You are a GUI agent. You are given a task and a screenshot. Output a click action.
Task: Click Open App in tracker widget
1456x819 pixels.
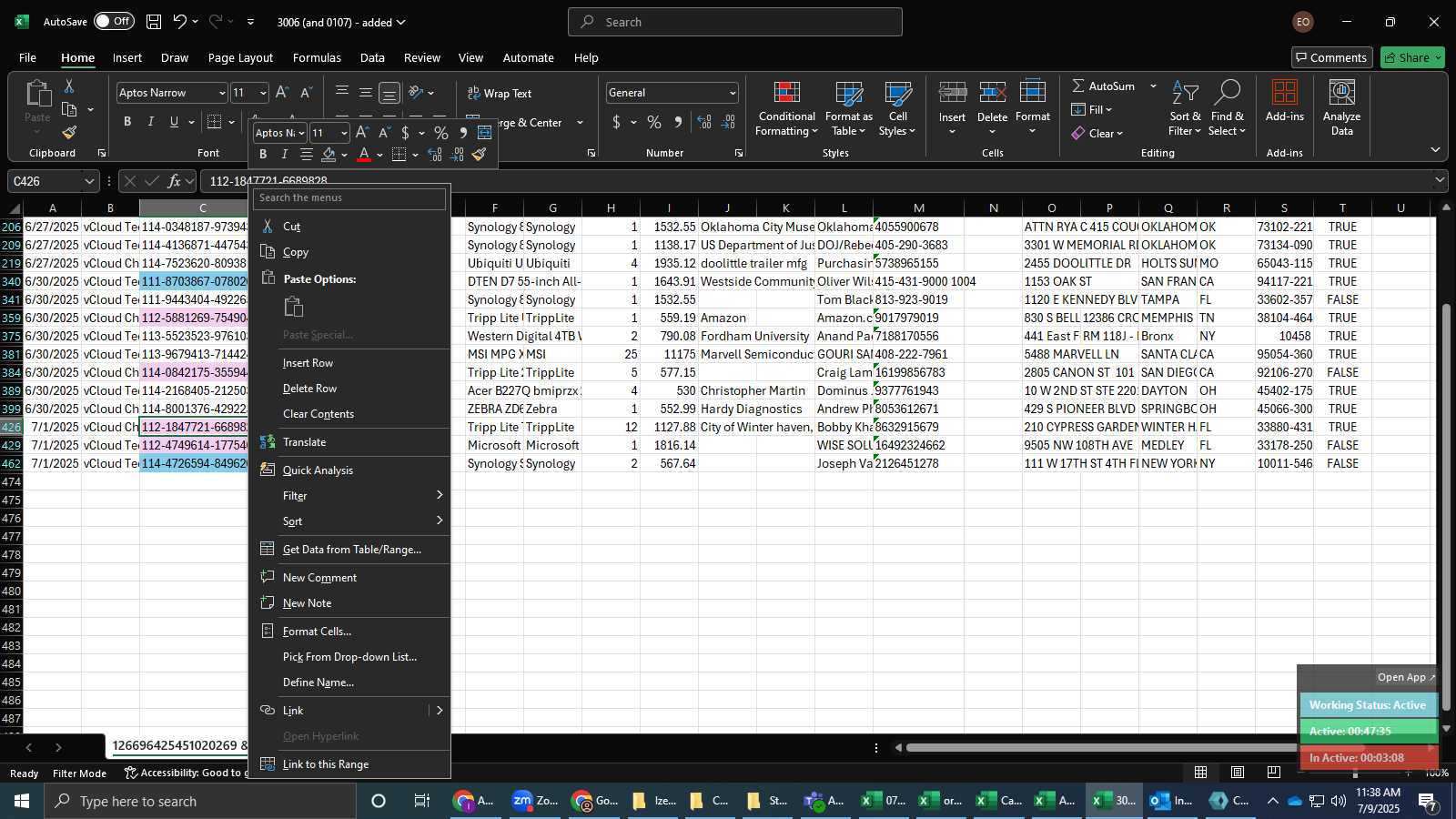[x=1406, y=677]
